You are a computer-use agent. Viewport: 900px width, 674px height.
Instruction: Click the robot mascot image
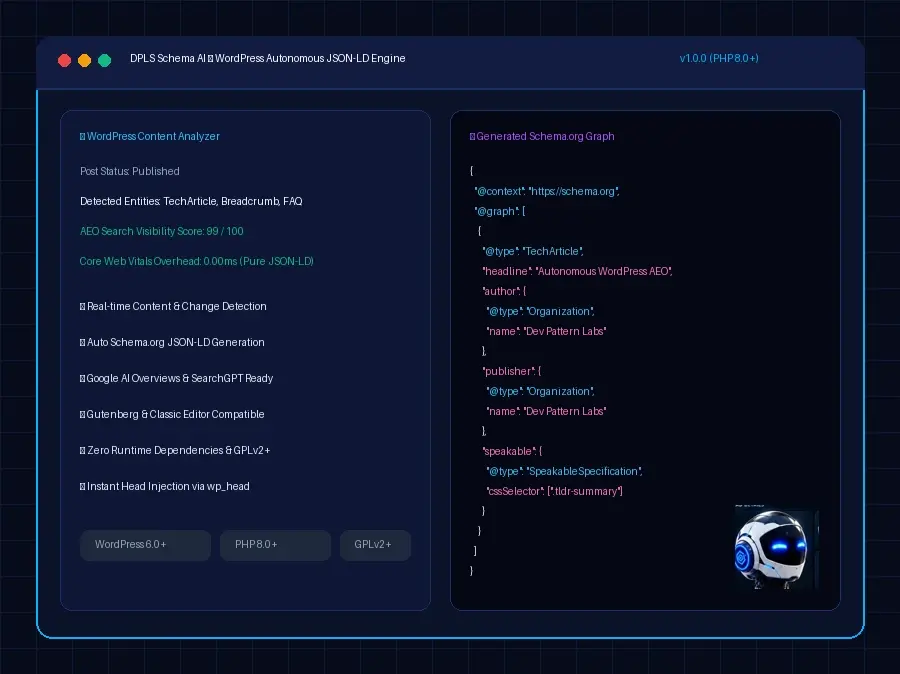tap(776, 548)
